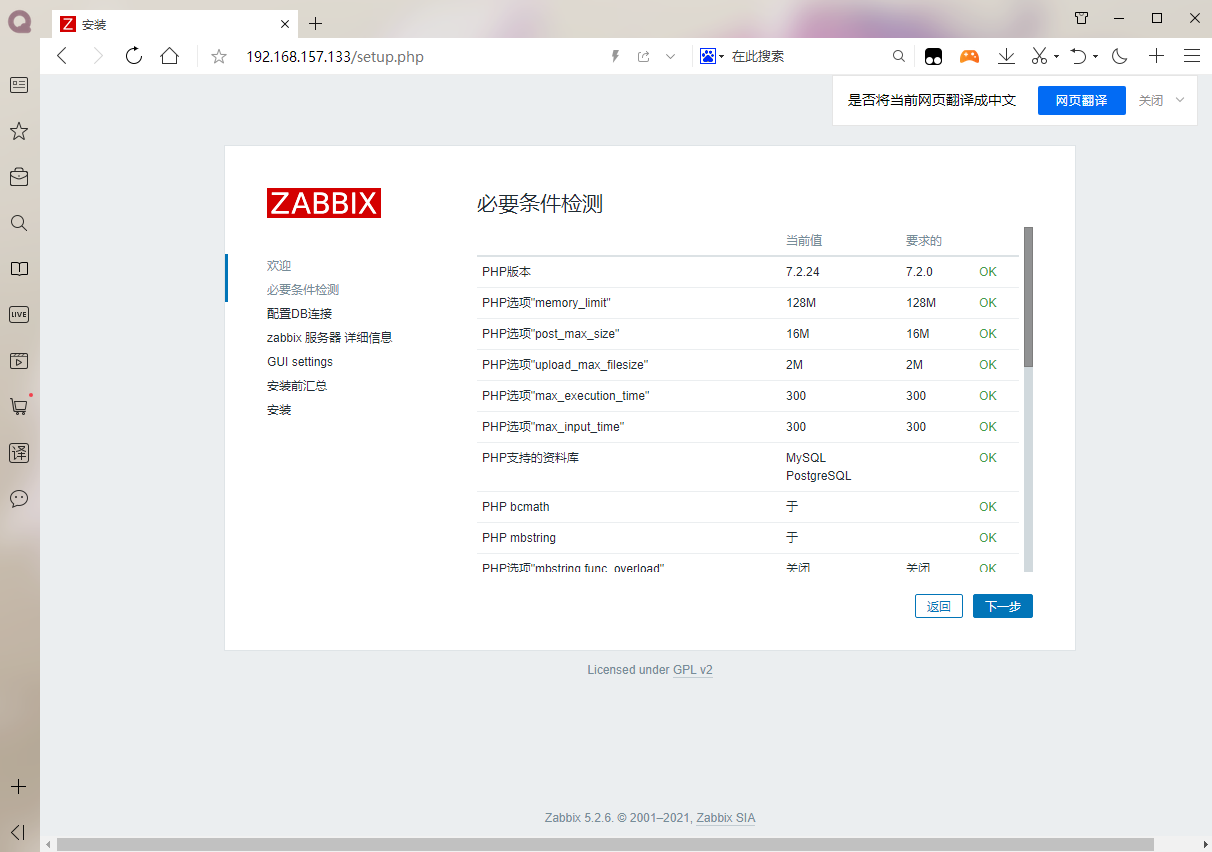Open the Zabbix SIA link
1212x852 pixels.
click(x=726, y=818)
